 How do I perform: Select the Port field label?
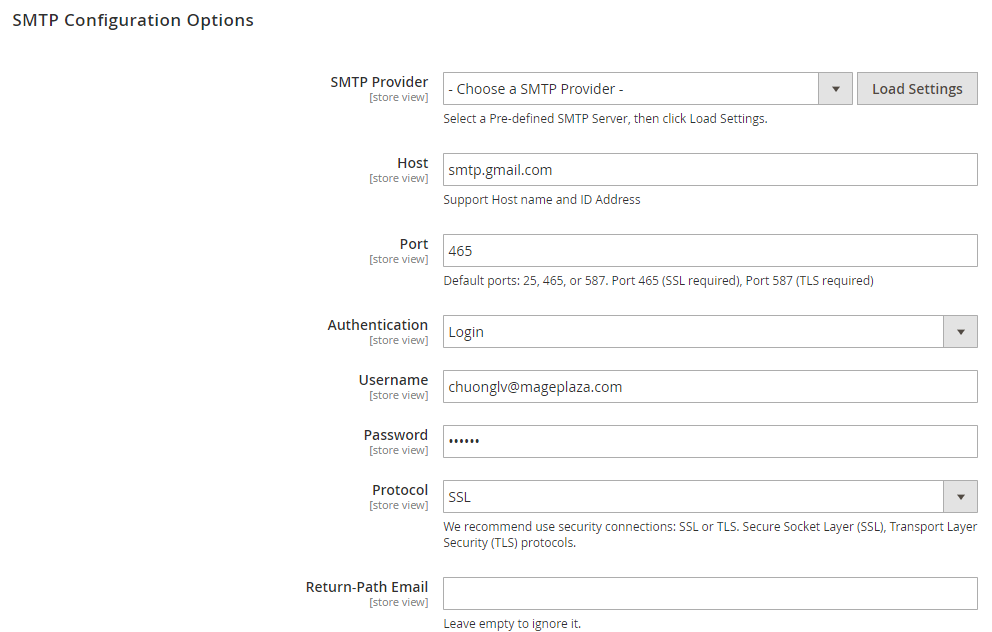tap(414, 244)
